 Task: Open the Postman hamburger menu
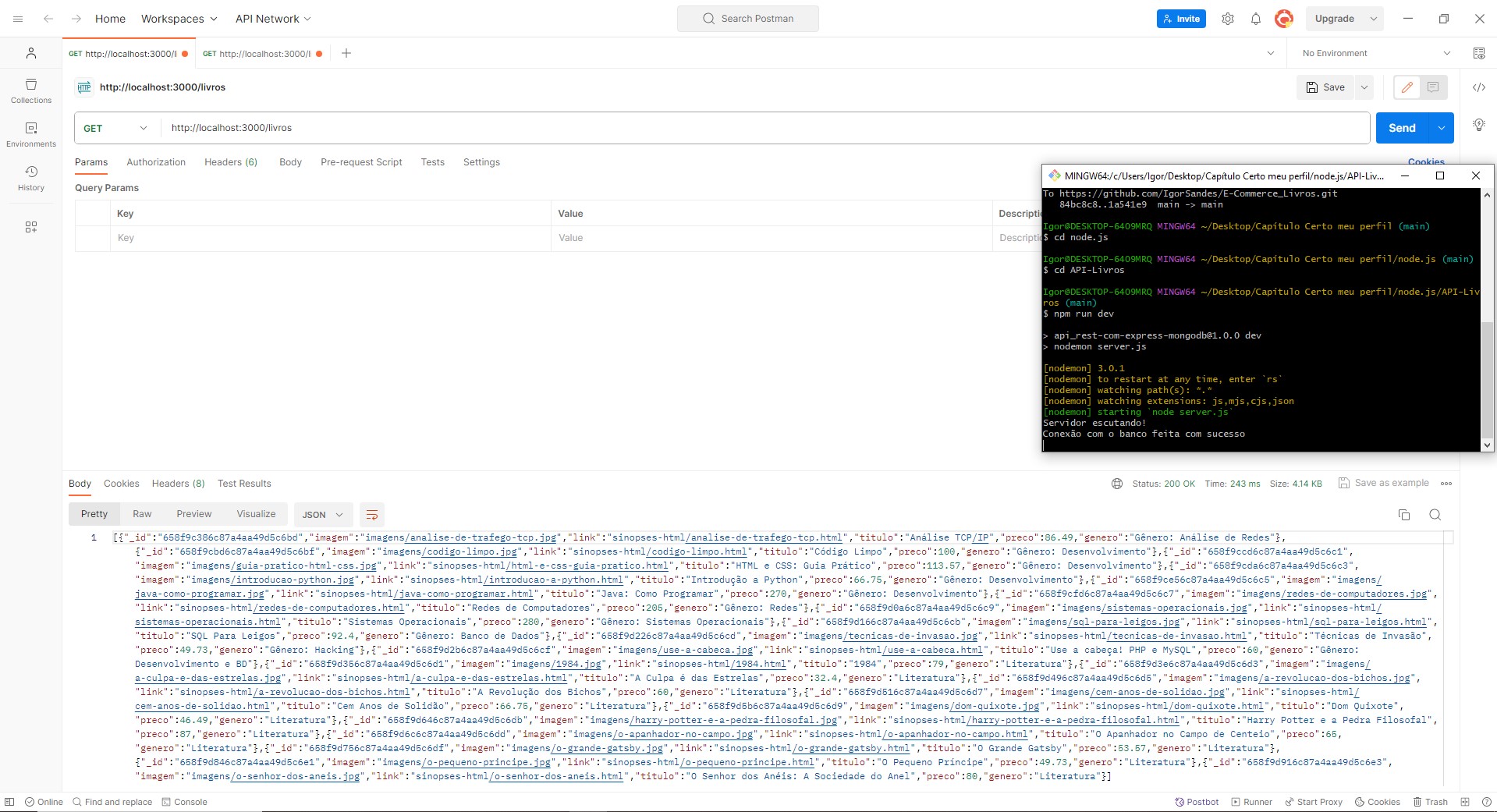tap(18, 19)
